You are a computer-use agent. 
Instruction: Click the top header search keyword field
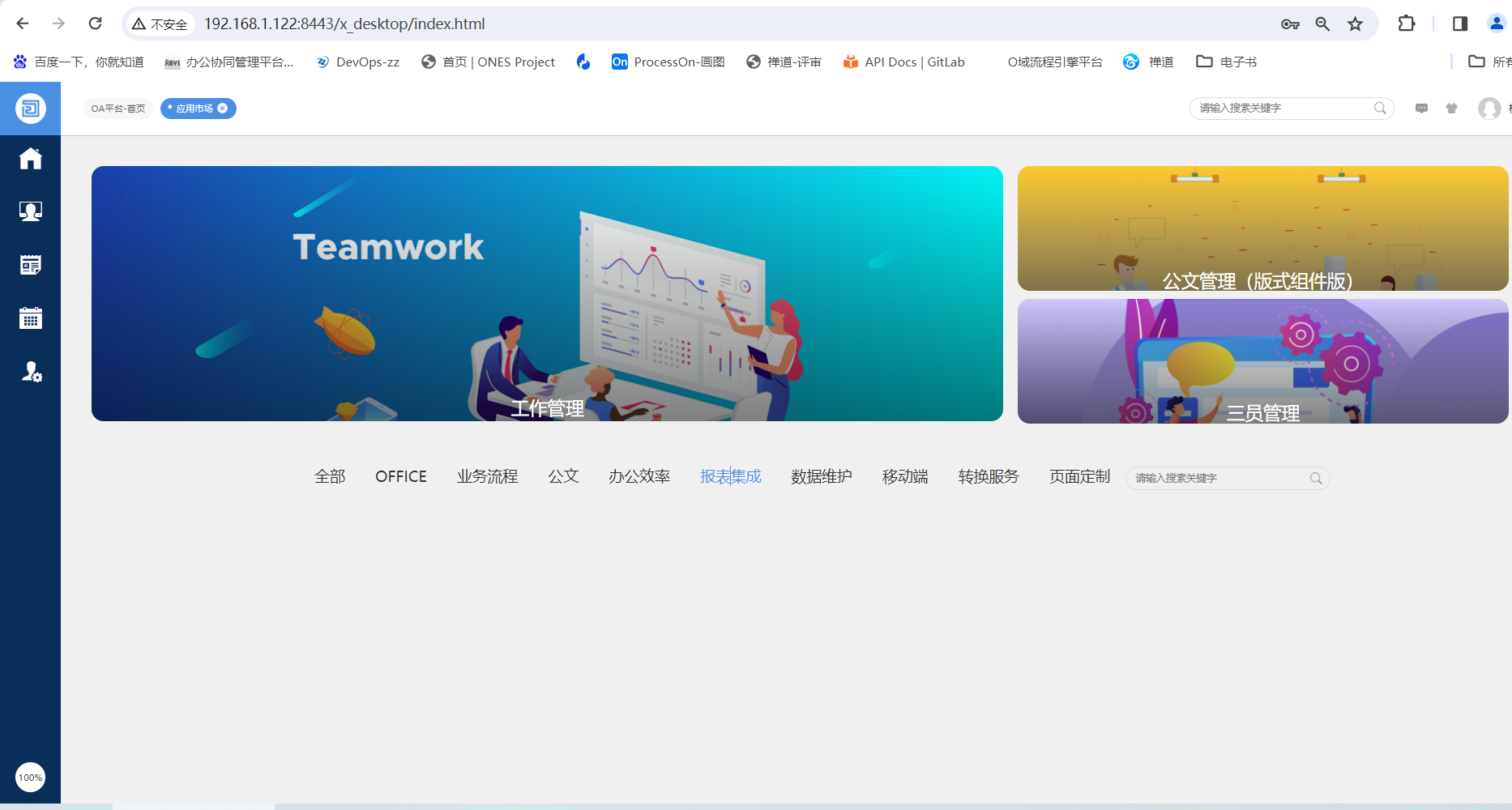pos(1283,109)
